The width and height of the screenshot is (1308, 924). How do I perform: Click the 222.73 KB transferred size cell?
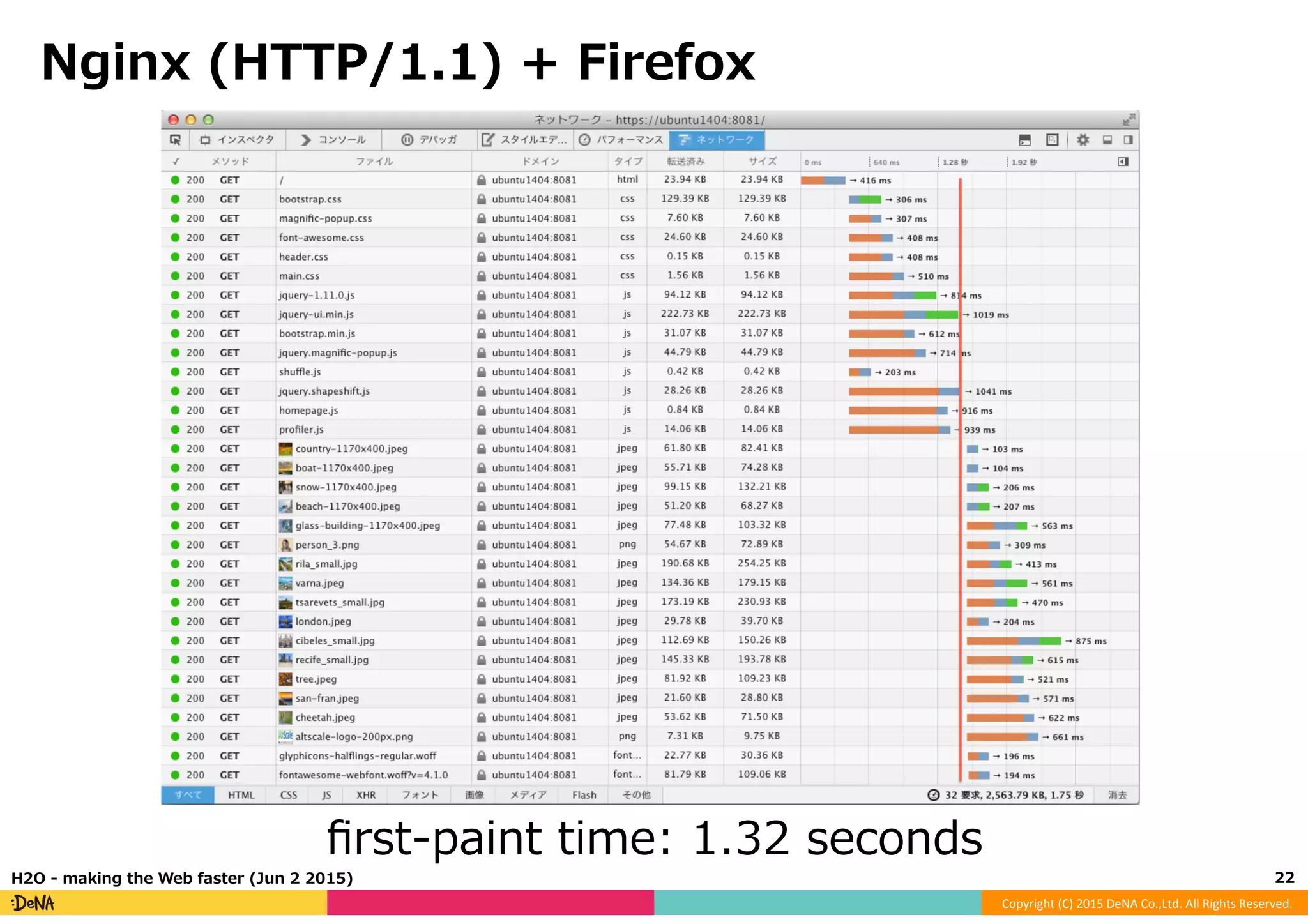[x=685, y=314]
